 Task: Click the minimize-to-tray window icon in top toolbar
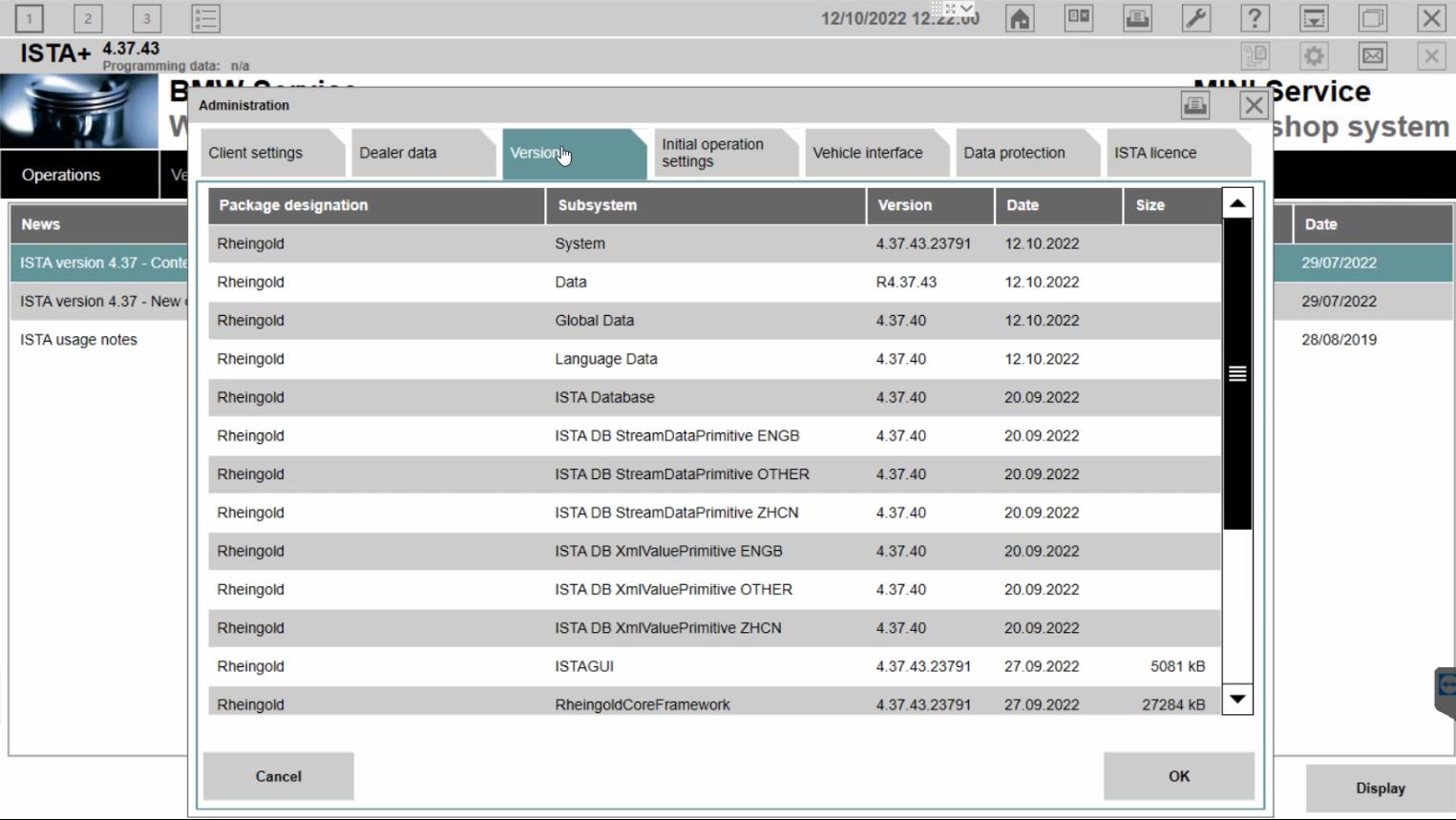coord(1314,18)
